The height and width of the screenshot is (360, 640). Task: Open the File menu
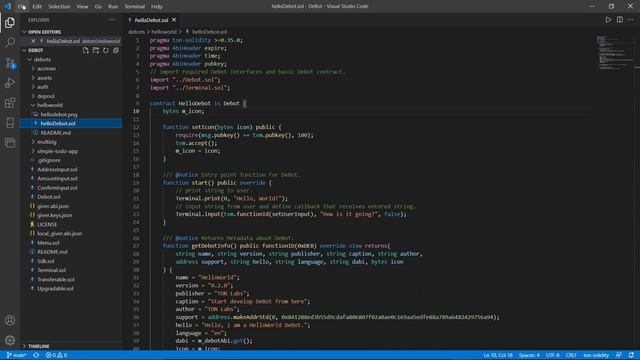click(22, 6)
